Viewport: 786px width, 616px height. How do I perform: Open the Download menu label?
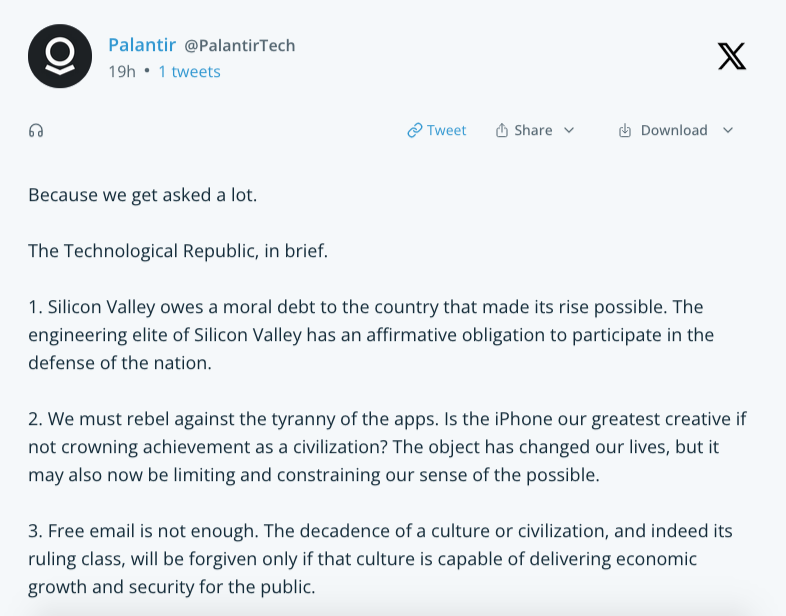[673, 130]
